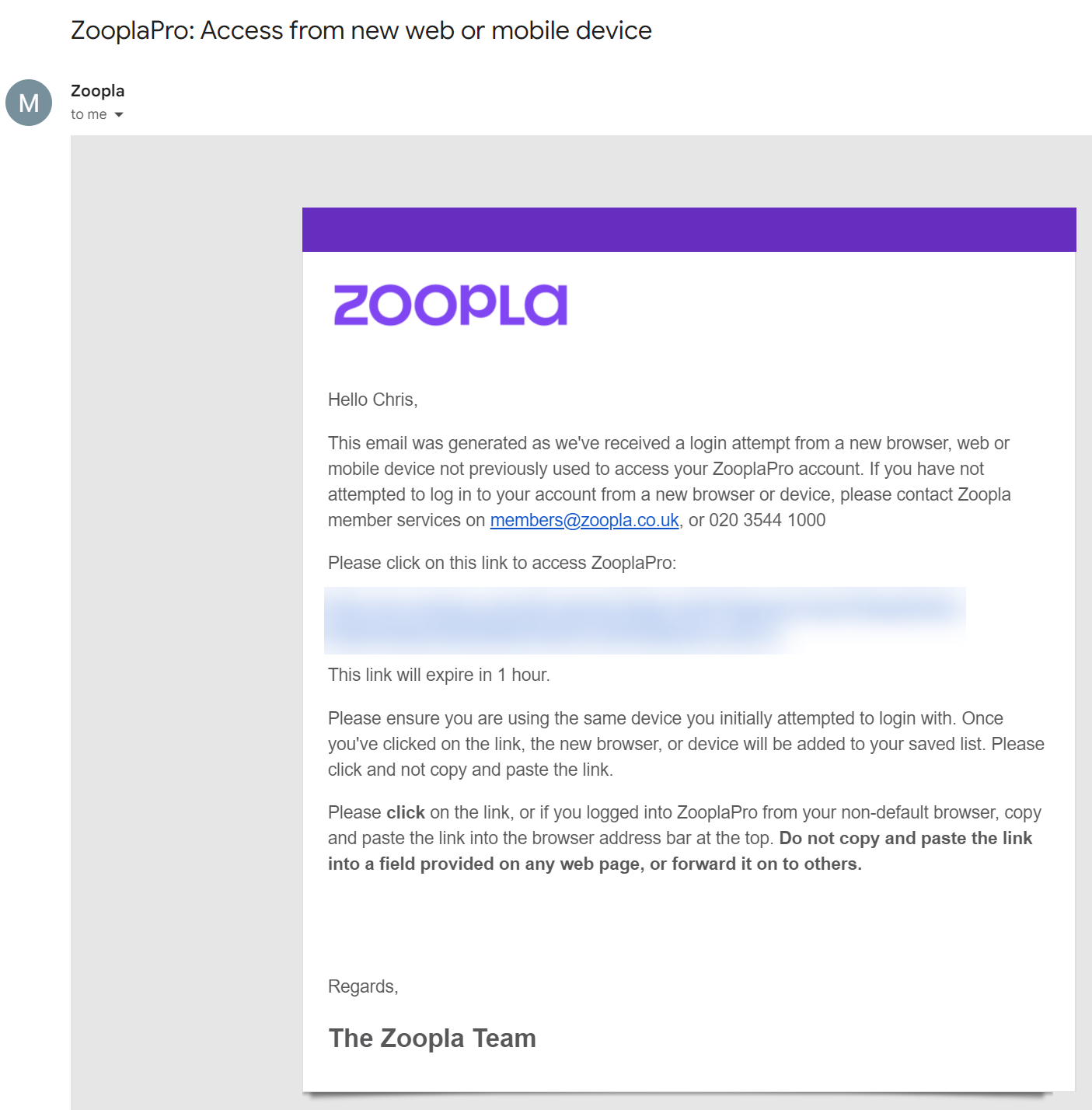Click the phone number 020 3544 1000
The width and height of the screenshot is (1092, 1110).
[767, 520]
